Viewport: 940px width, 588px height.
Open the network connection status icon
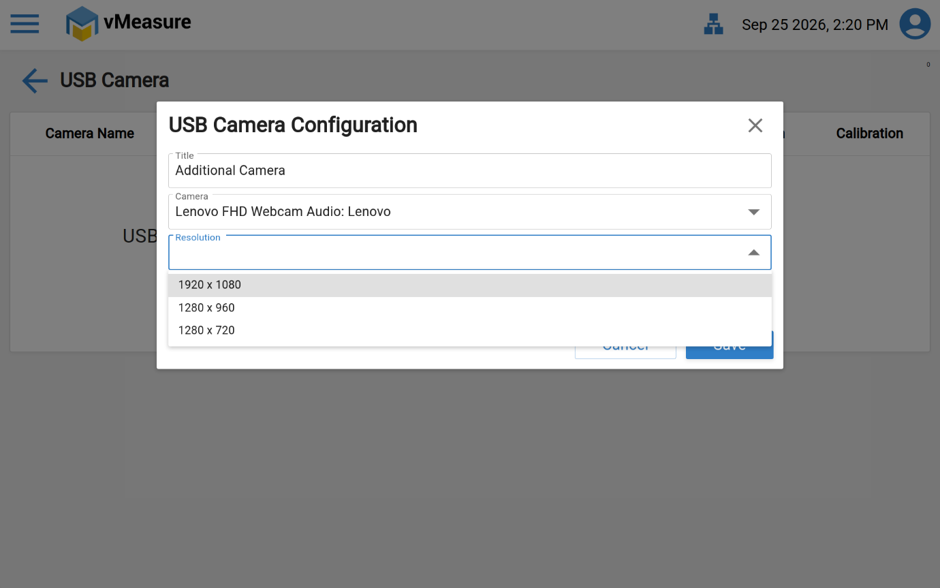pyautogui.click(x=713, y=25)
